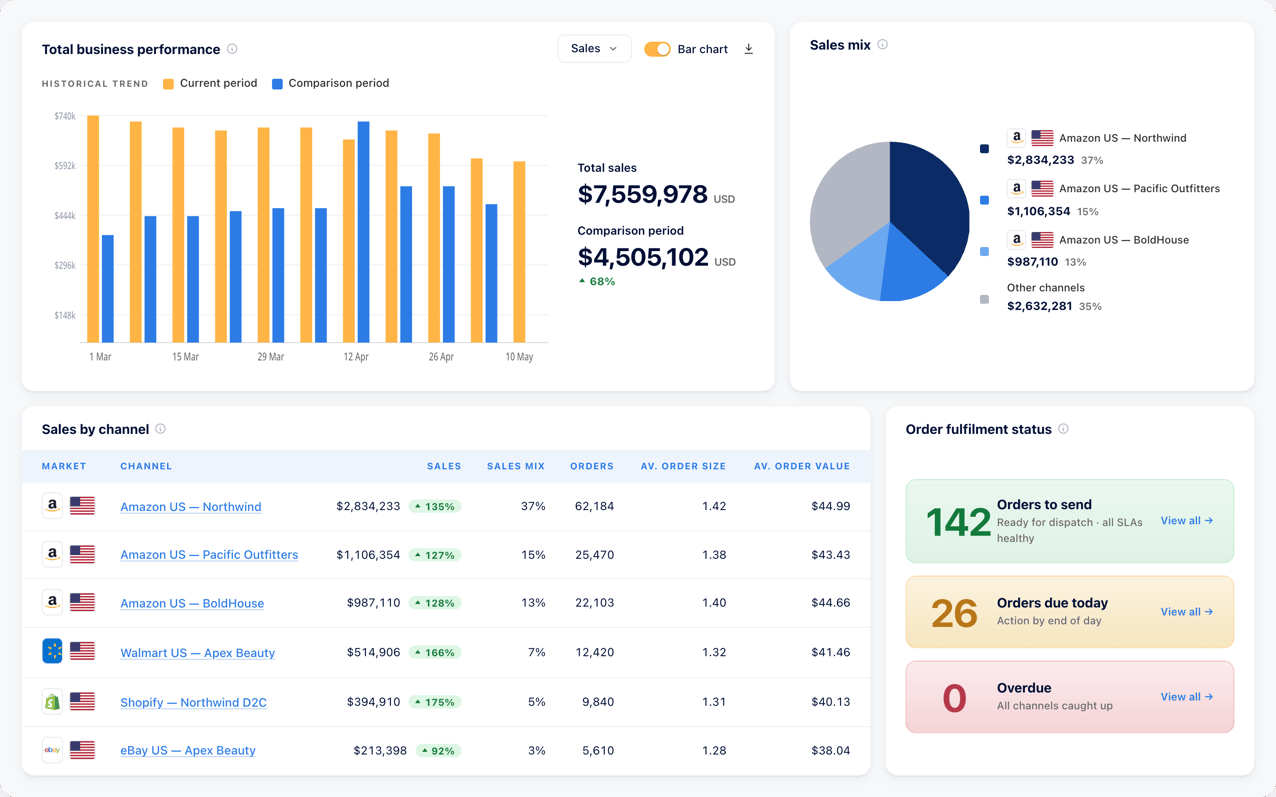The height and width of the screenshot is (797, 1276).
Task: Click eBay logo in Apex Beauty row
Action: [x=52, y=750]
